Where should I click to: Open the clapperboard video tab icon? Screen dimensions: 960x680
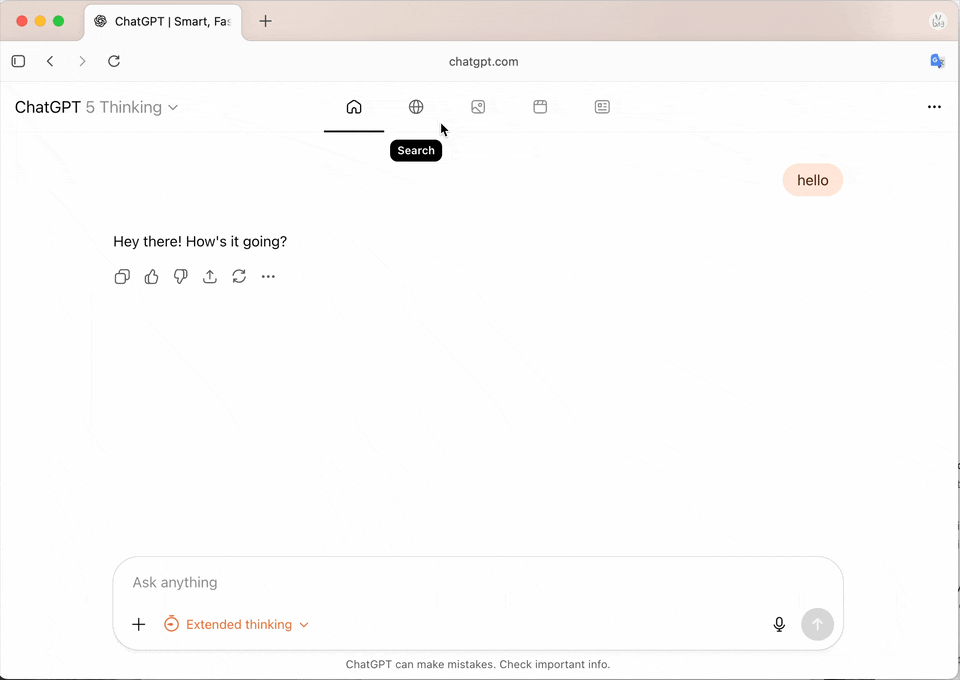pos(540,107)
